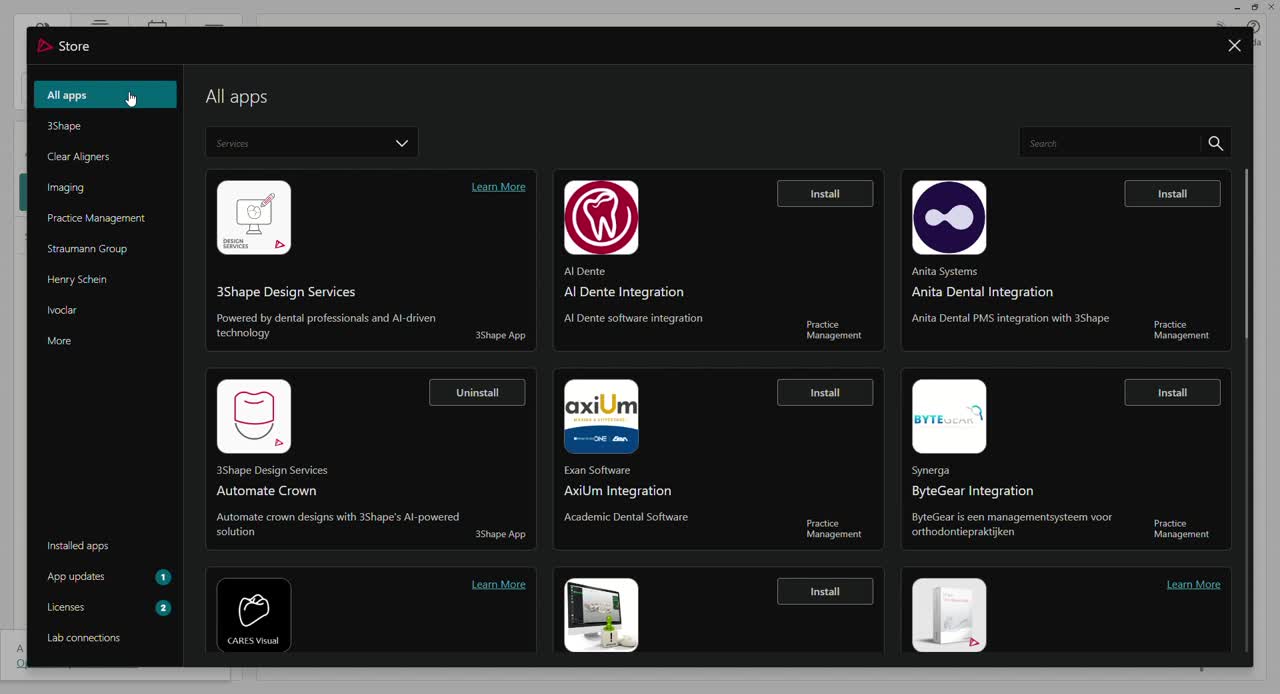Click the axiUm app logo icon
The width and height of the screenshot is (1280, 694).
[x=601, y=417]
